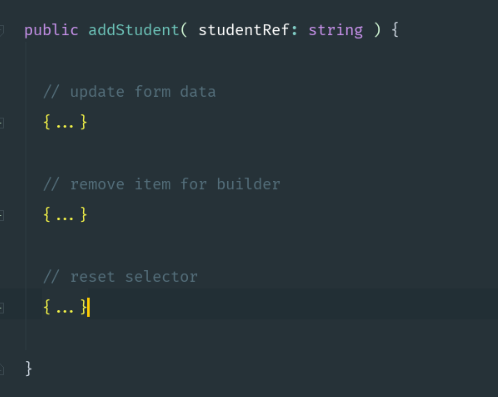Click gutter fold icon on second collapsed block
This screenshot has width=498, height=397.
2,215
